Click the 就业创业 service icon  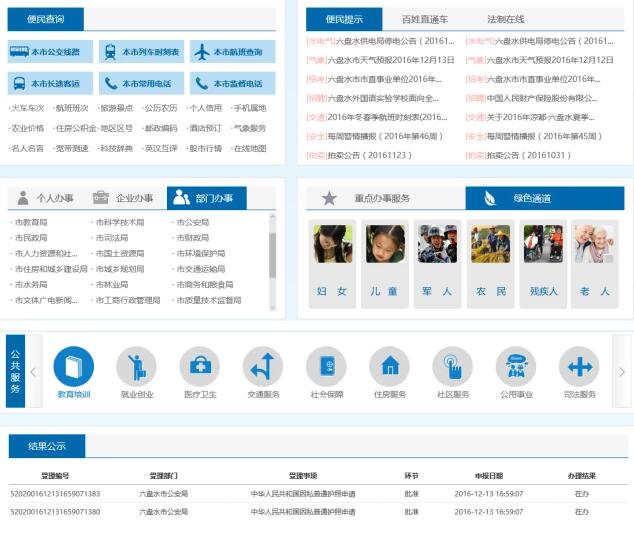(x=136, y=367)
